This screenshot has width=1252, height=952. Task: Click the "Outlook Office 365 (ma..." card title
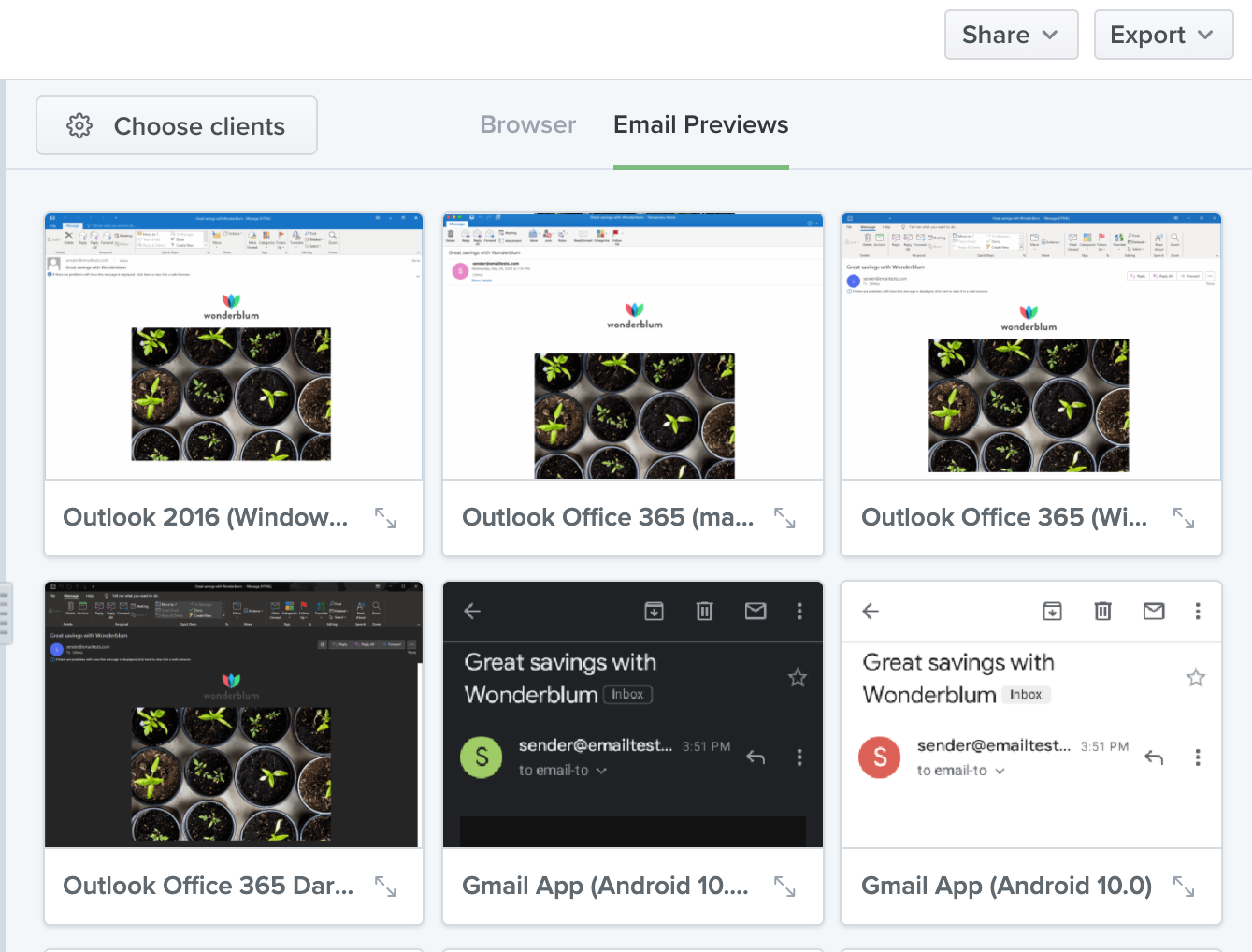(x=608, y=517)
